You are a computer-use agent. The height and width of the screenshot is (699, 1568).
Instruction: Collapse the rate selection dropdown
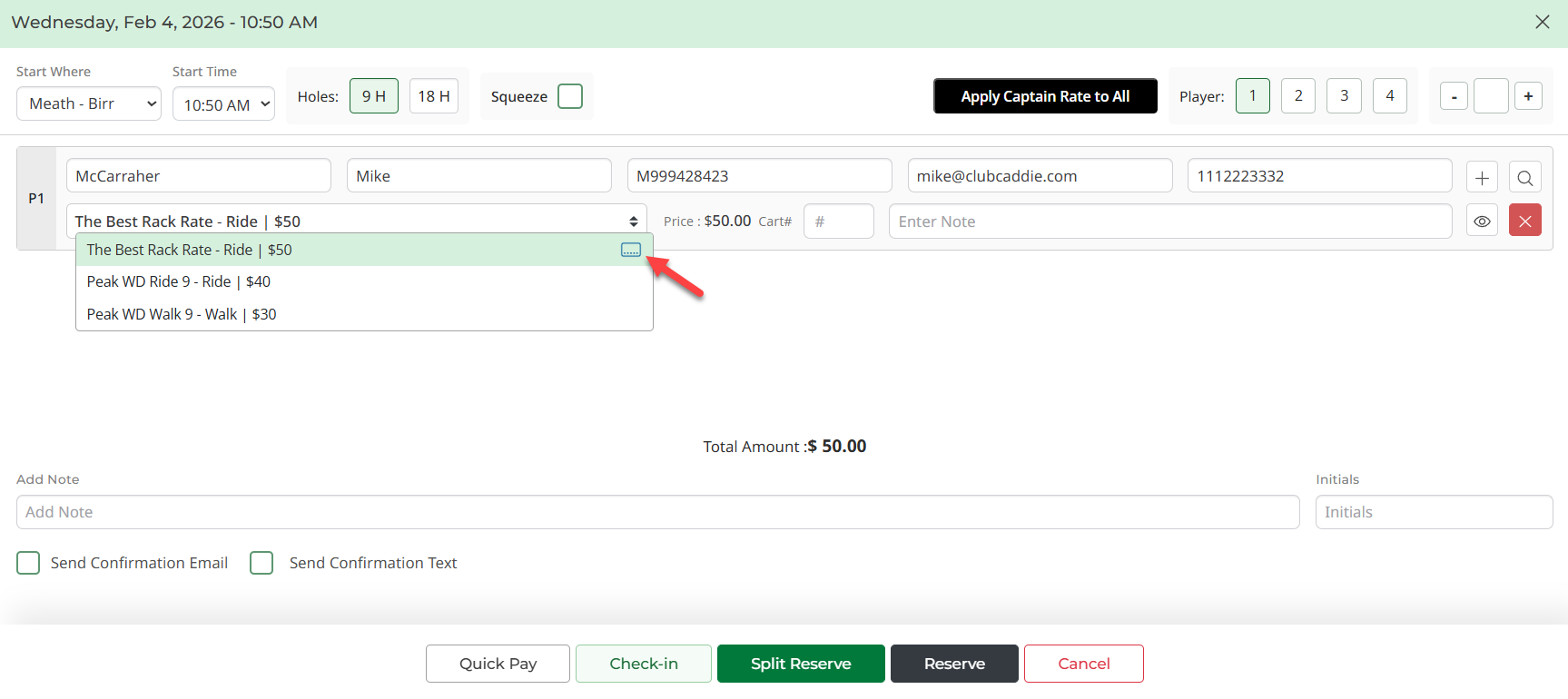coord(633,222)
